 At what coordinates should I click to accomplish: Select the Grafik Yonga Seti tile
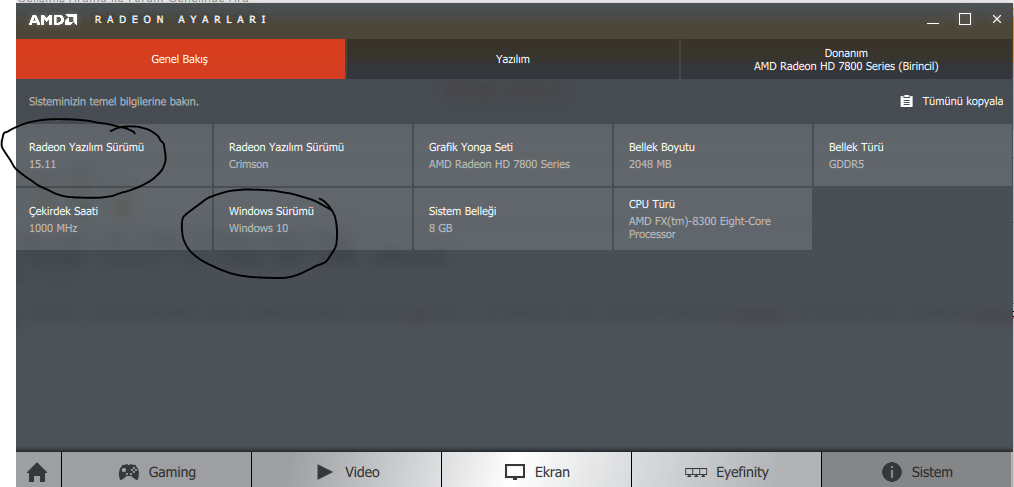click(x=513, y=155)
